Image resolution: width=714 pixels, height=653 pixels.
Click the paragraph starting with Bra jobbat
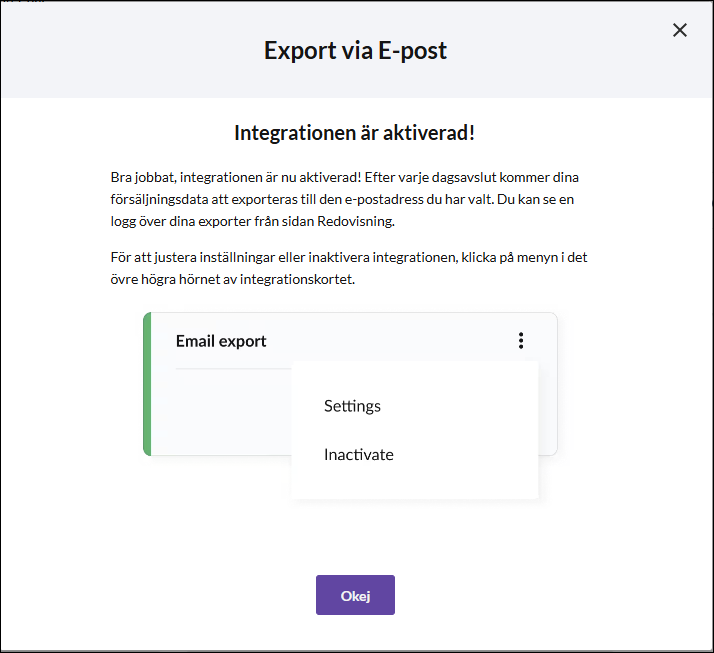(345, 199)
